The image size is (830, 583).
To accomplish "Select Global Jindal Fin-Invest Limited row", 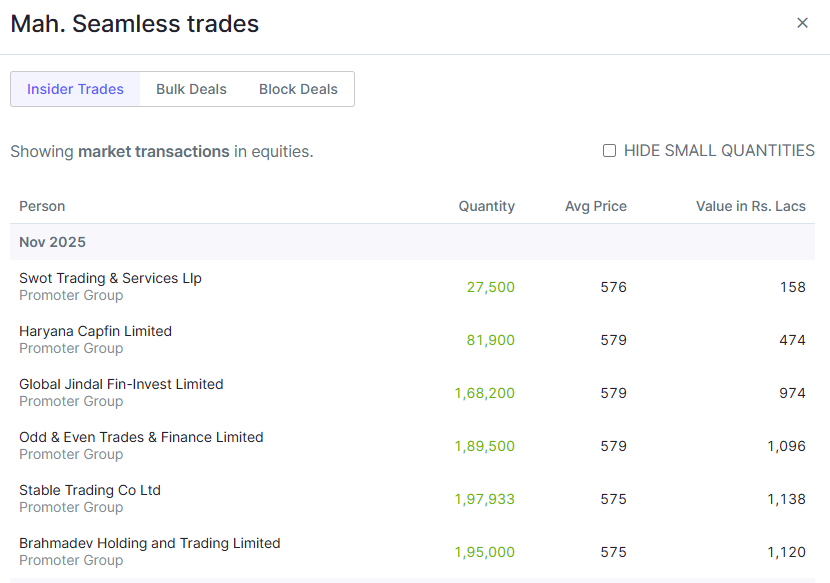I will pyautogui.click(x=121, y=384).
